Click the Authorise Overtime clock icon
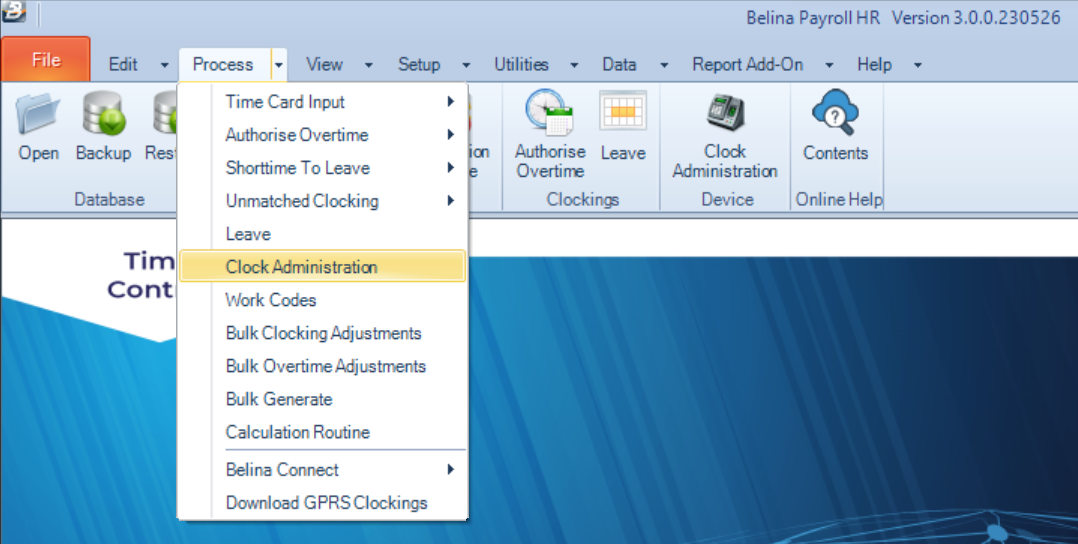This screenshot has height=544, width=1078. pos(549,112)
